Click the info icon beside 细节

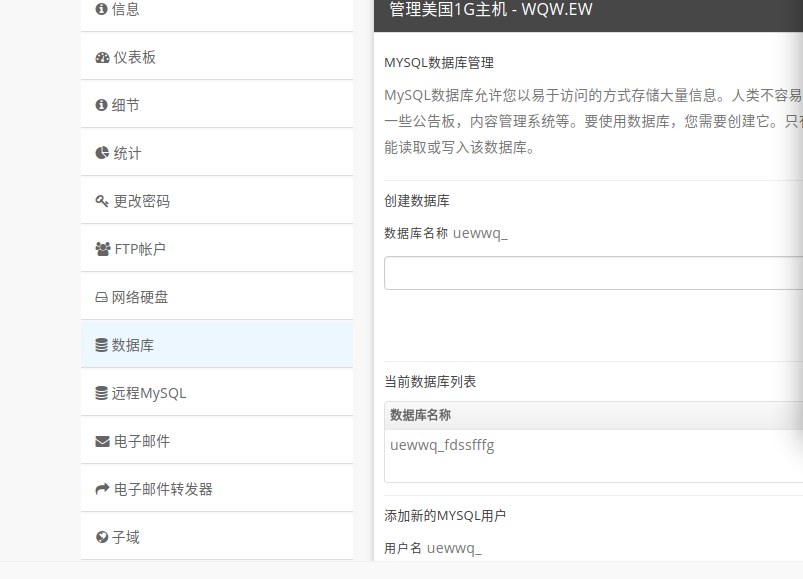point(101,105)
